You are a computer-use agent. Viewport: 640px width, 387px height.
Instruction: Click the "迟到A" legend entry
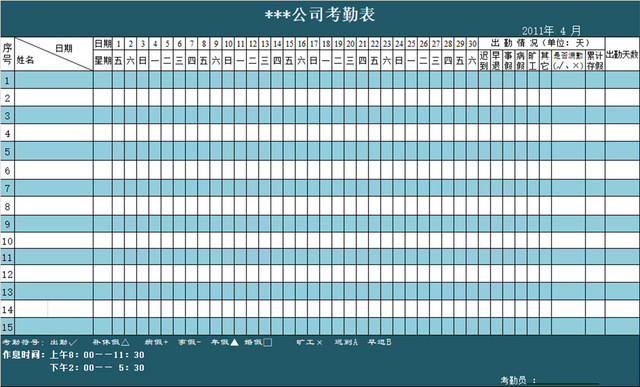[346, 343]
